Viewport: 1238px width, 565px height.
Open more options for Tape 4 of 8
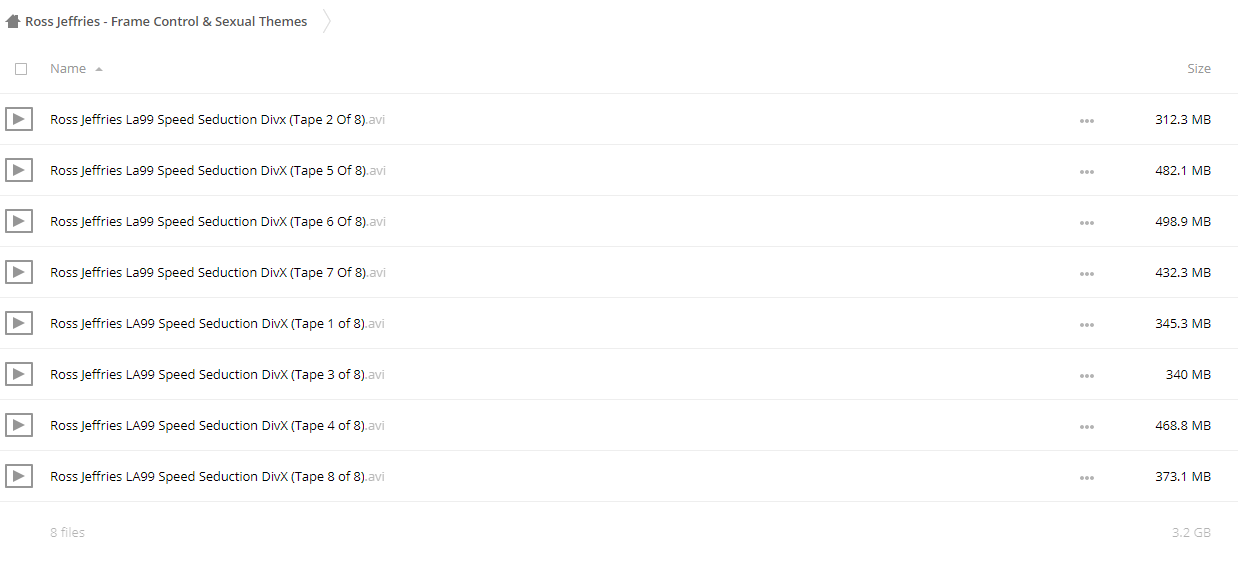(1087, 426)
